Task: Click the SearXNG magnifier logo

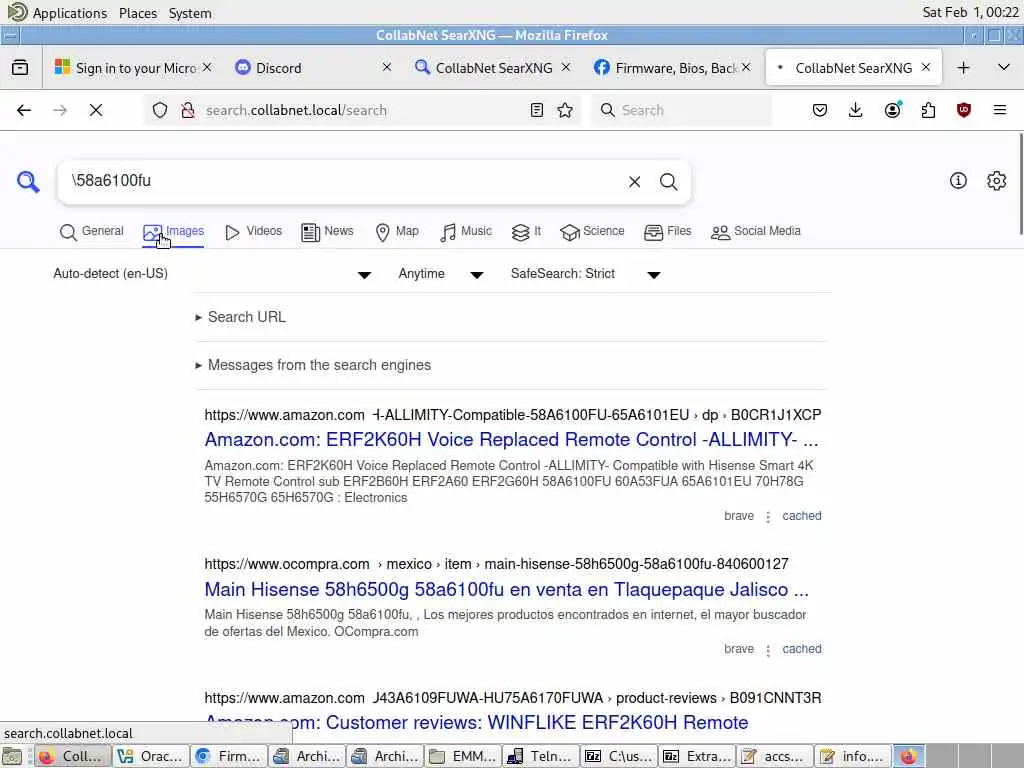Action: tap(28, 182)
